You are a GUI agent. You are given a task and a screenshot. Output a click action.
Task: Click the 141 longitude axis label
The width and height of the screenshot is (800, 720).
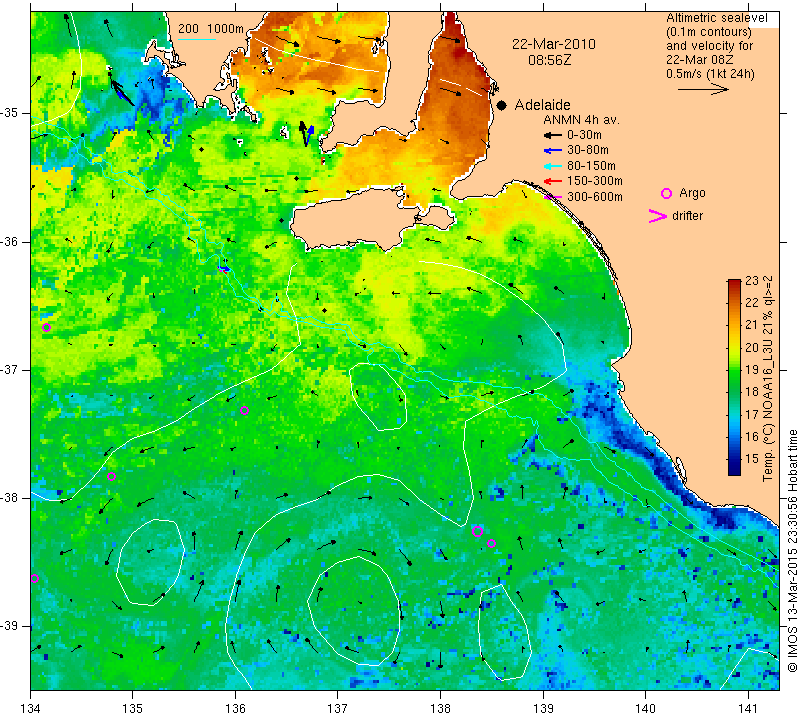coord(748,709)
